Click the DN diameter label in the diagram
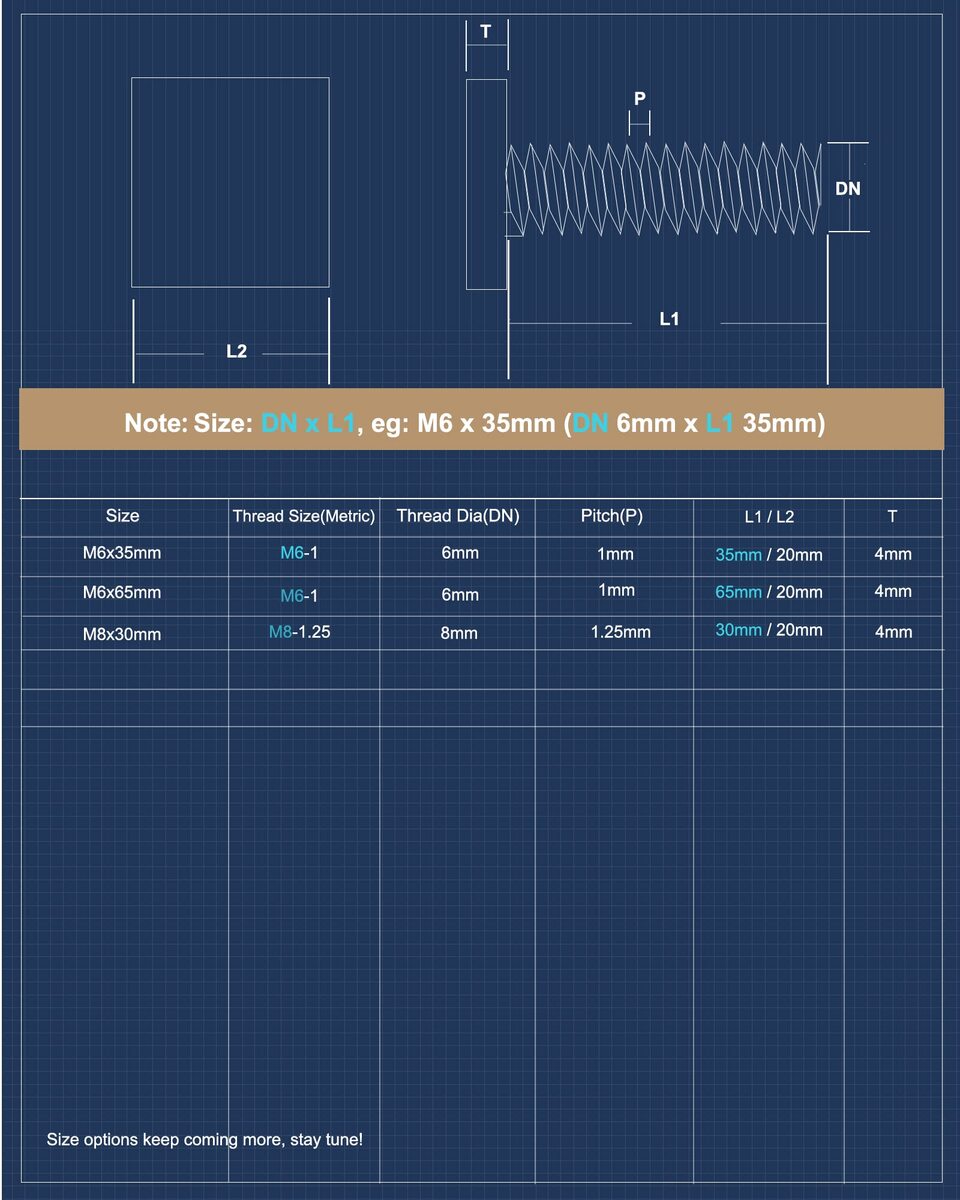The image size is (960, 1200). tap(847, 188)
